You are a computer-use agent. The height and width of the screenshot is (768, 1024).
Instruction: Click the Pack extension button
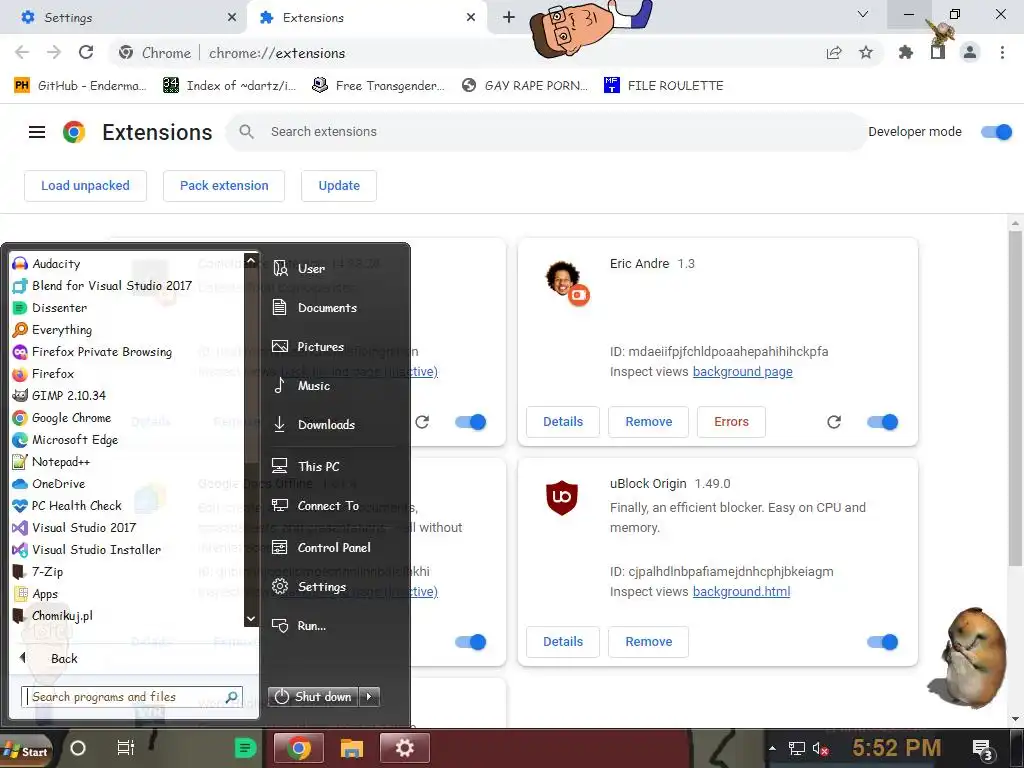[224, 186]
